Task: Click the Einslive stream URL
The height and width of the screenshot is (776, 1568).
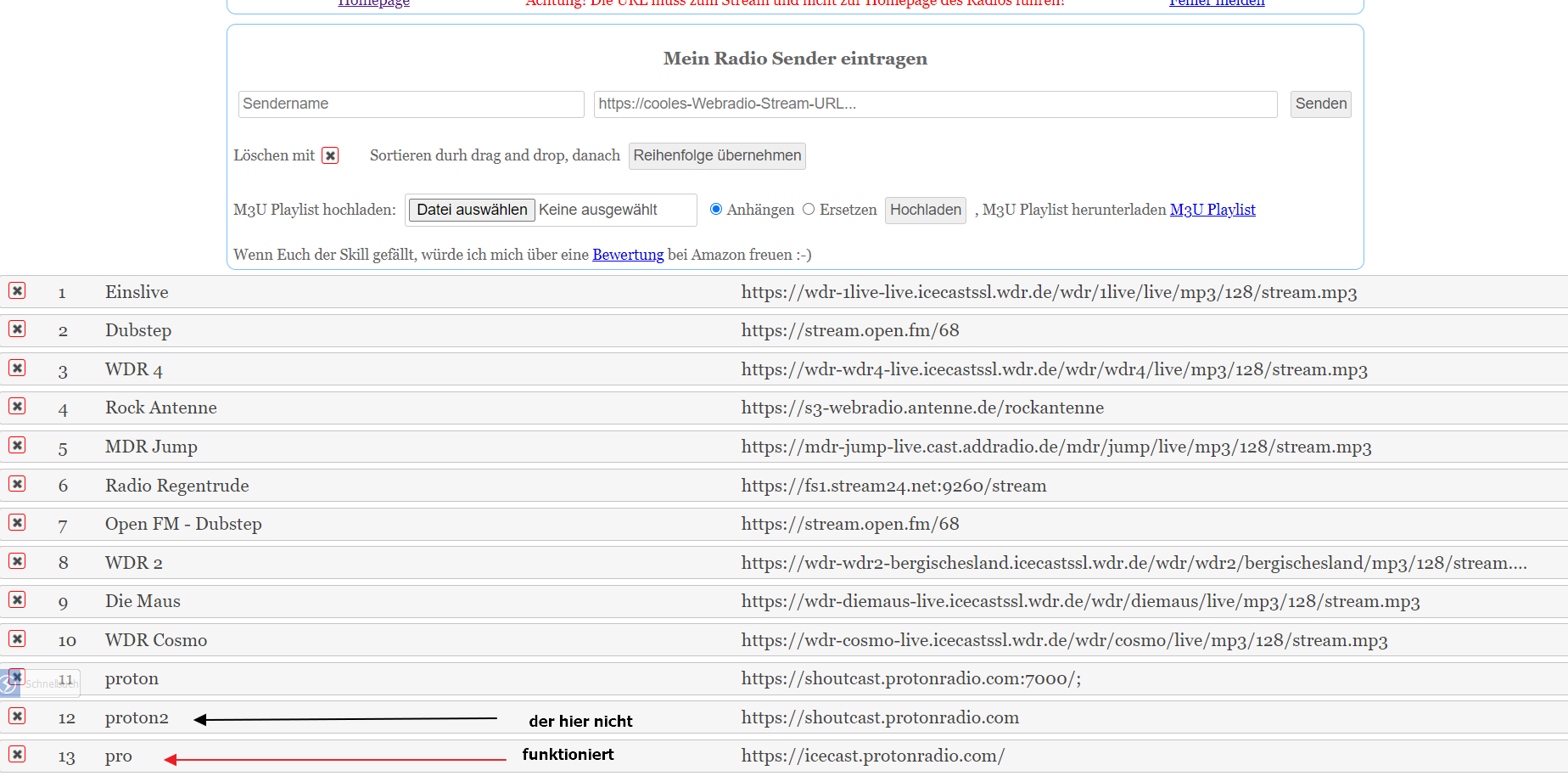Action: coord(1049,292)
